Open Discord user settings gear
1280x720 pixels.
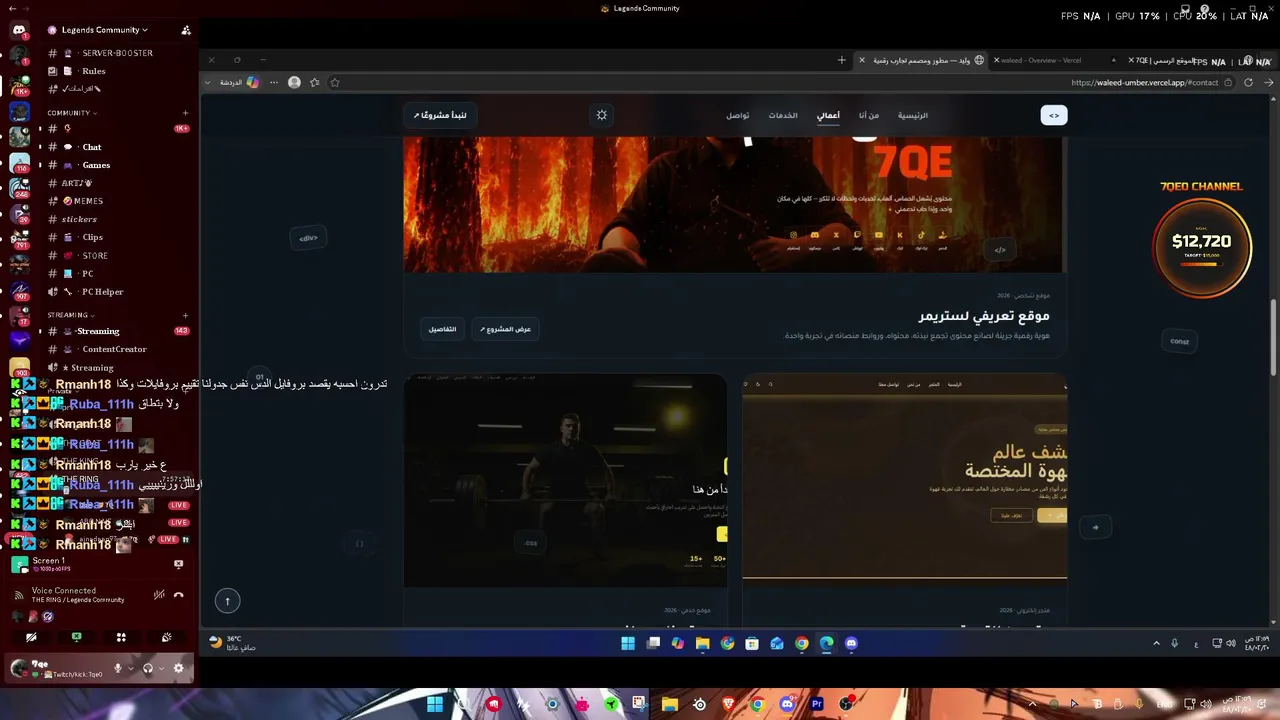tap(179, 668)
